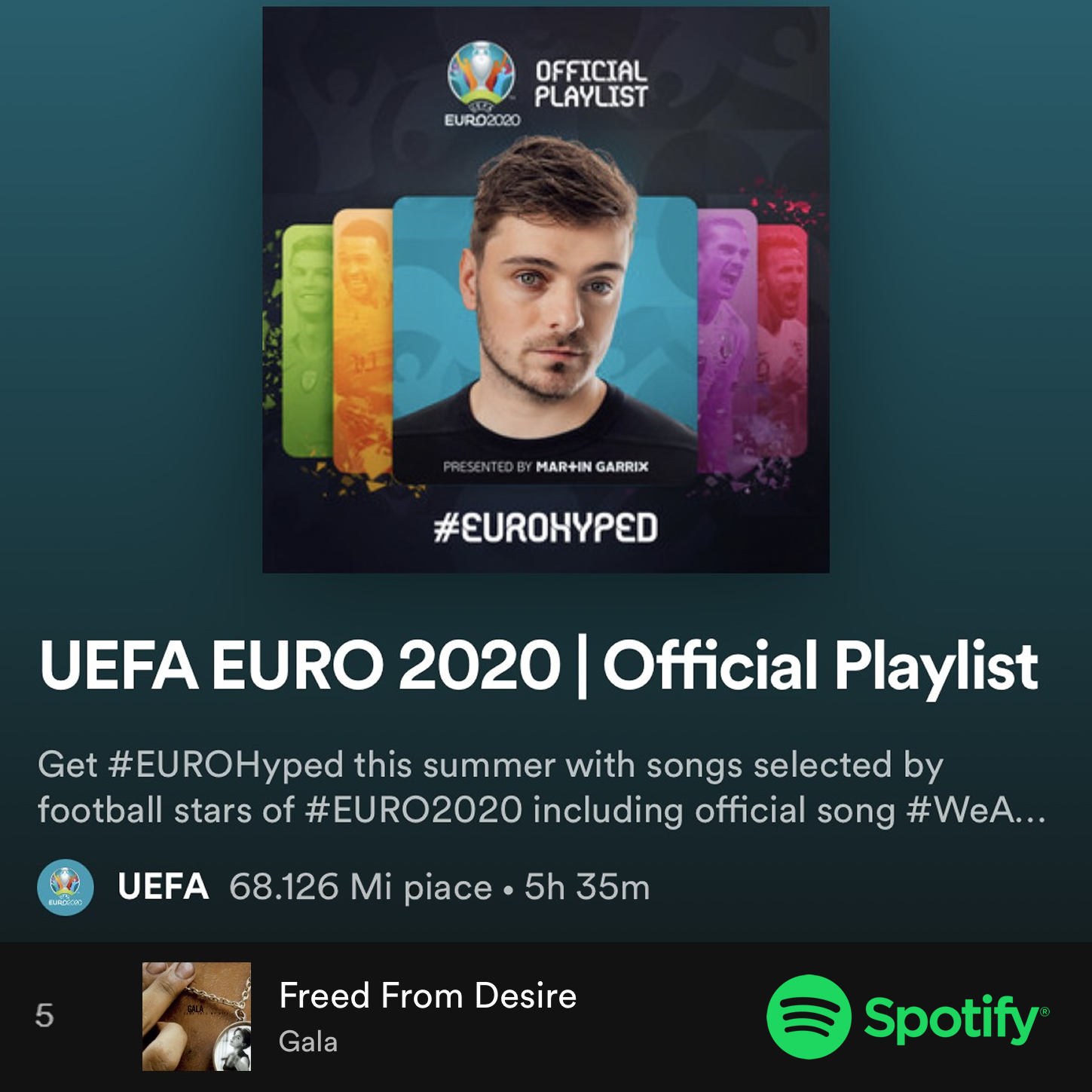The height and width of the screenshot is (1092, 1092).
Task: Play the track Freed From Desire
Action: [x=427, y=996]
